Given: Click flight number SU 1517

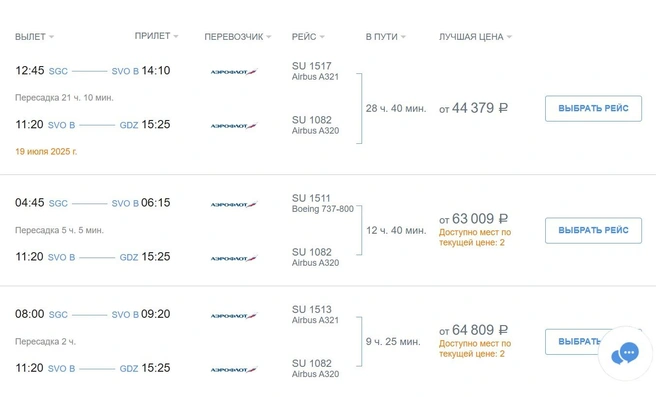Looking at the screenshot, I should [x=312, y=66].
